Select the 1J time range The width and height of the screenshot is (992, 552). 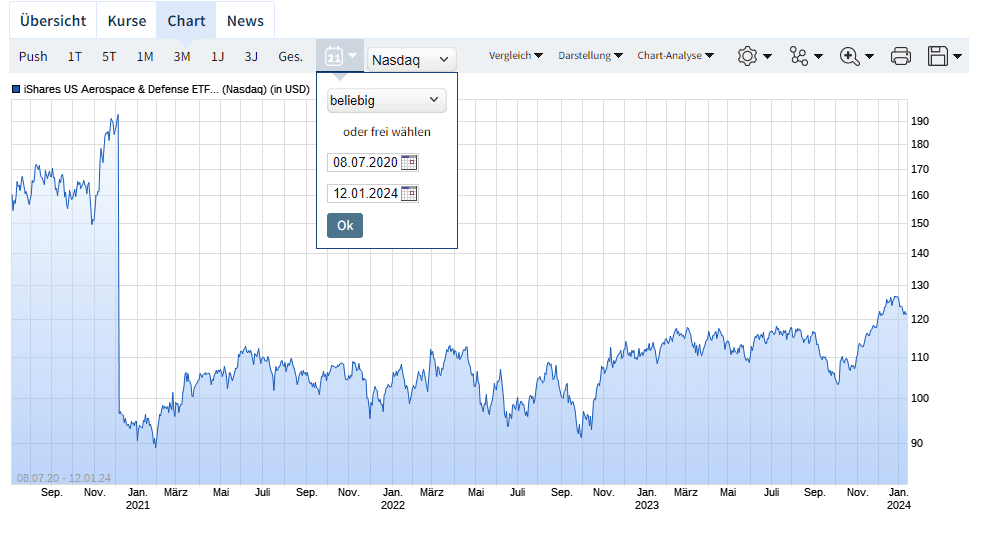coord(218,57)
